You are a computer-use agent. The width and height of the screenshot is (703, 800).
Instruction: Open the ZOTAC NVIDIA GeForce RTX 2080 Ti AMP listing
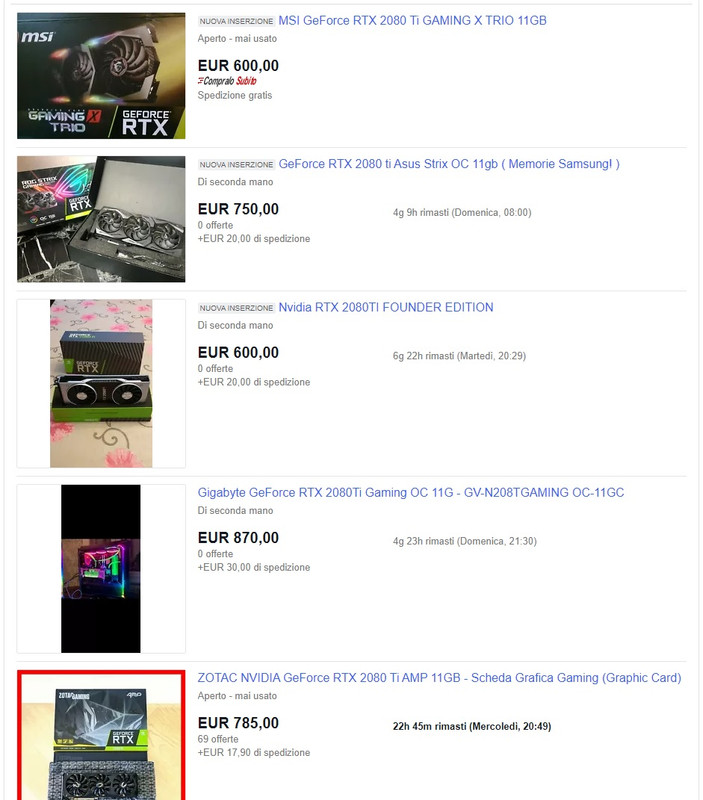(439, 678)
